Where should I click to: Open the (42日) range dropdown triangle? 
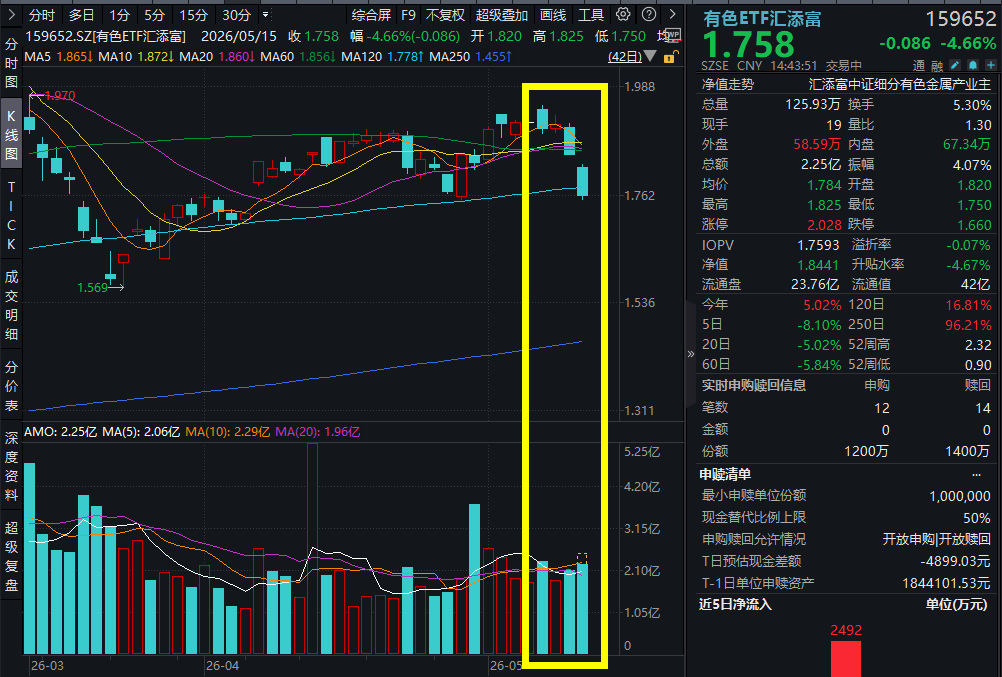(650, 57)
